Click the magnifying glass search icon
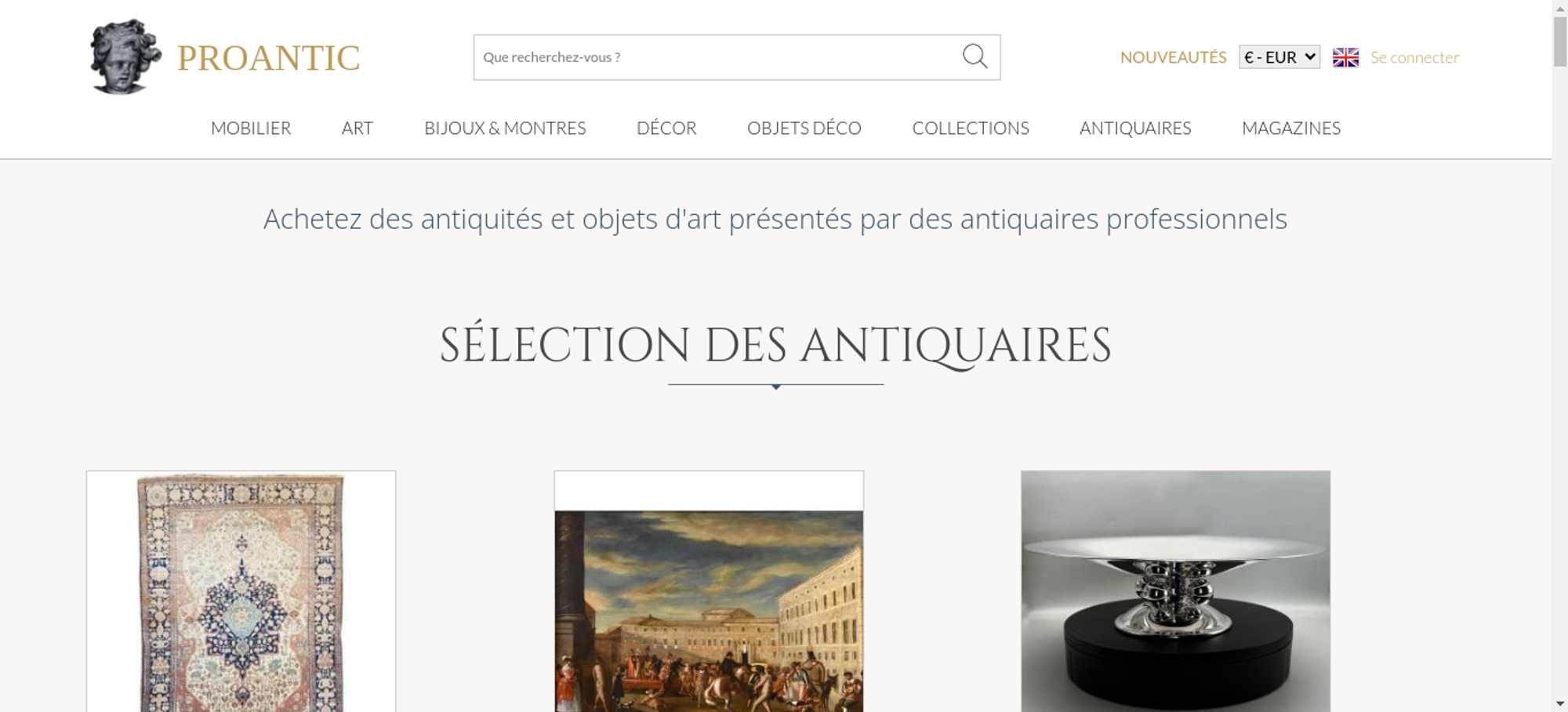The width and height of the screenshot is (1568, 712). 975,56
